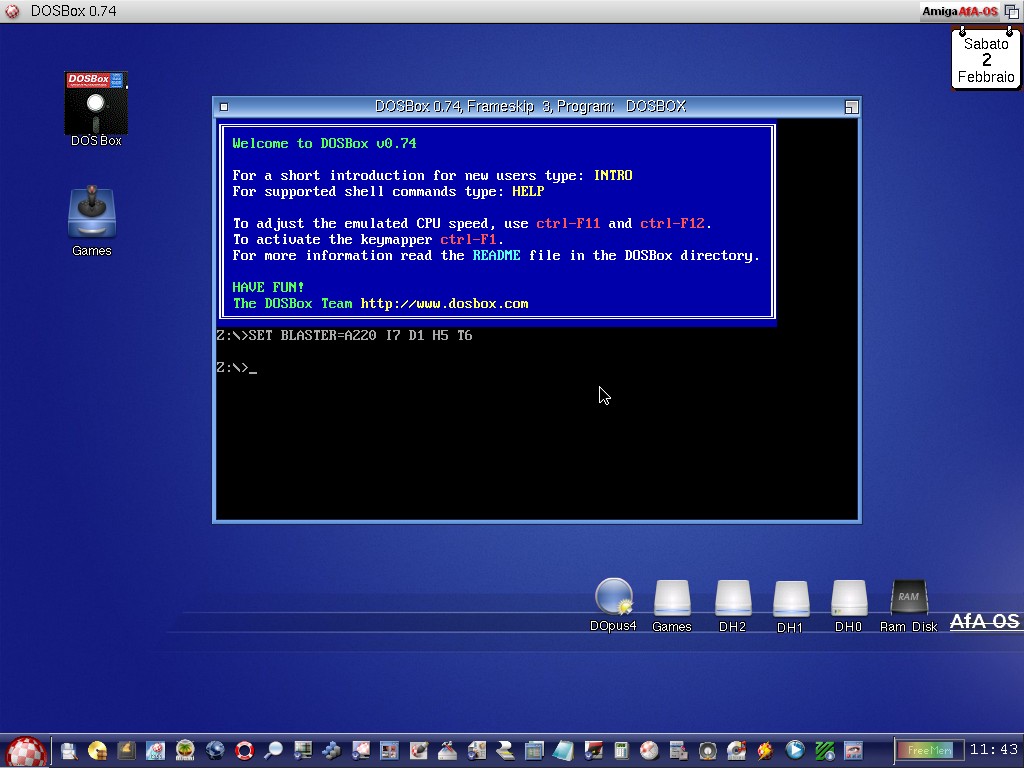
Task: Launch the globe web browser icon
Action: 214,750
